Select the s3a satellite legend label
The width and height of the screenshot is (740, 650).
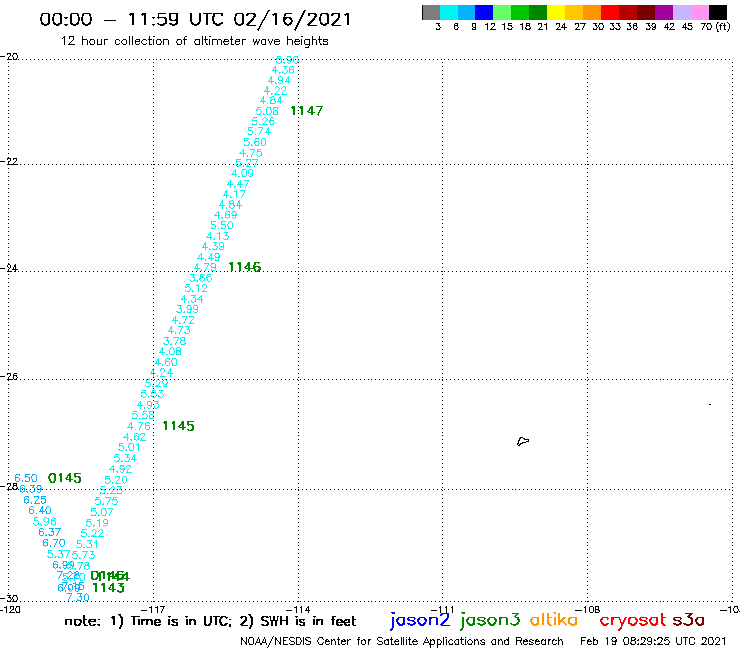coord(689,620)
